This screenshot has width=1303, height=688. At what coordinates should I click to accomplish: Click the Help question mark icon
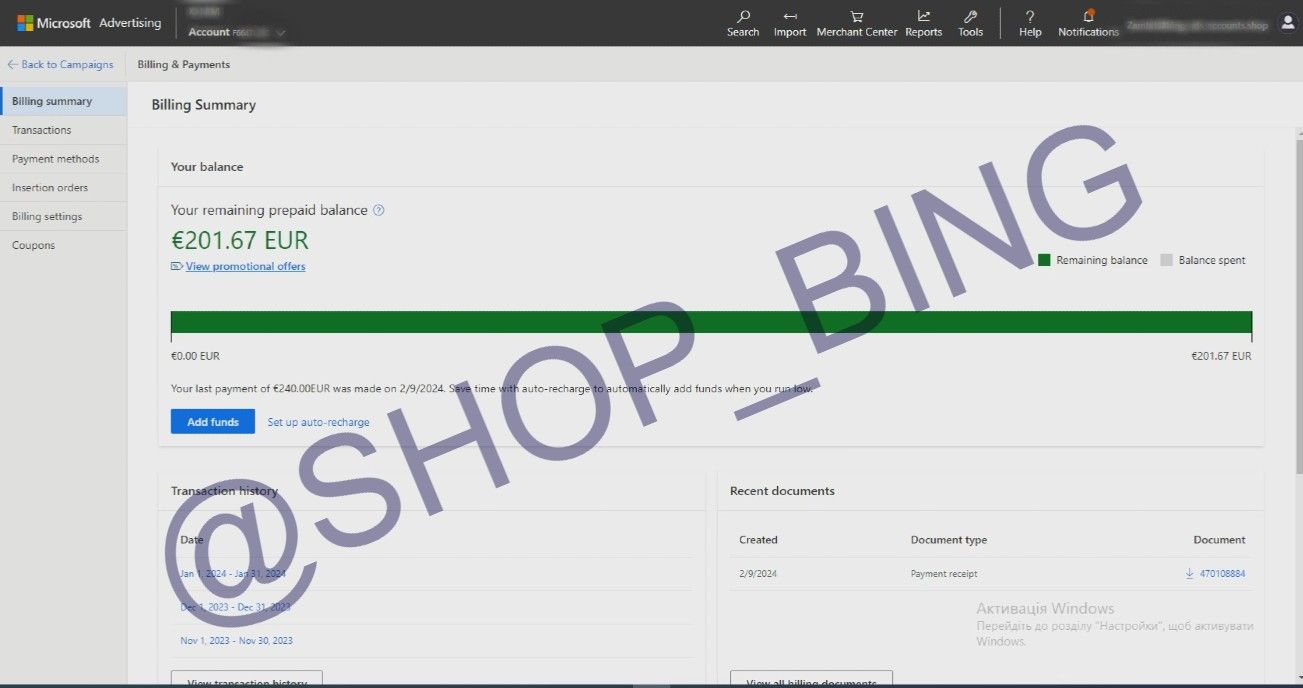pos(1030,16)
